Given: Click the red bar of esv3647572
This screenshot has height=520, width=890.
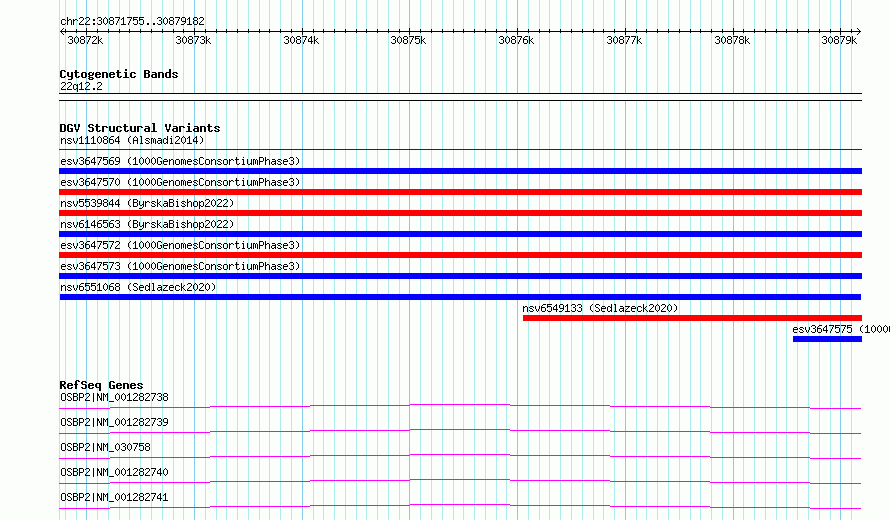Looking at the screenshot, I should 460,255.
